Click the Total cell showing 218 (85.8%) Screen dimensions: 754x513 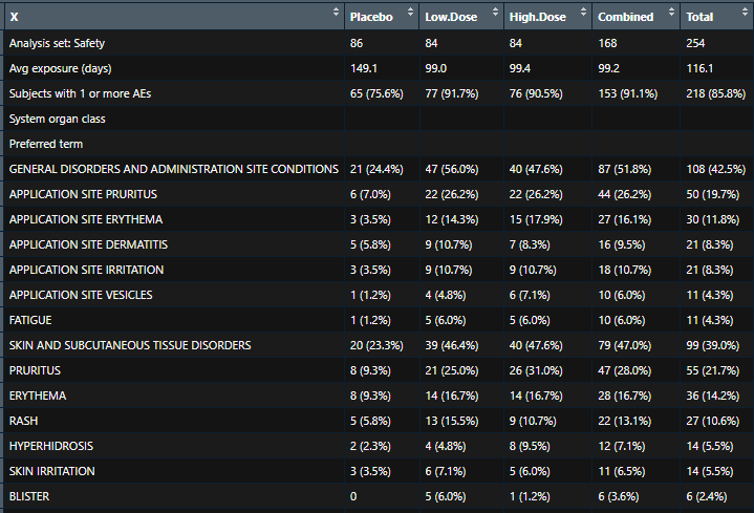coord(714,93)
